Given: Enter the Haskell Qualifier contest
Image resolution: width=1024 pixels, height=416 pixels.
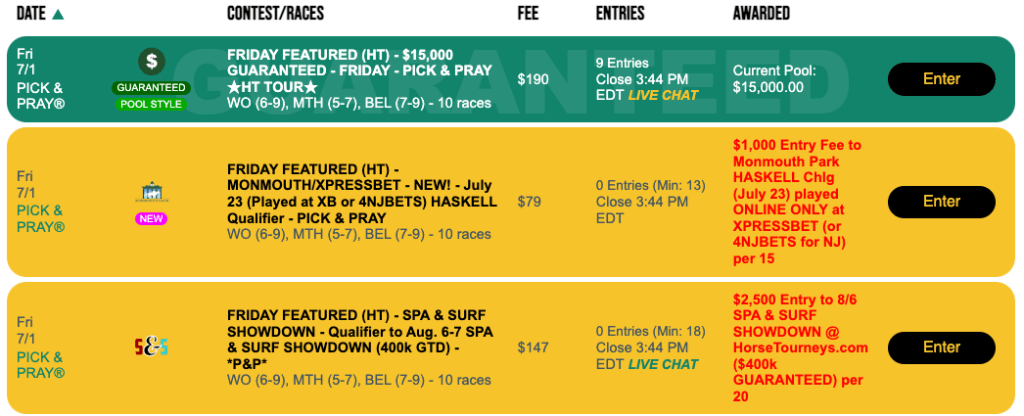Looking at the screenshot, I should tap(941, 202).
